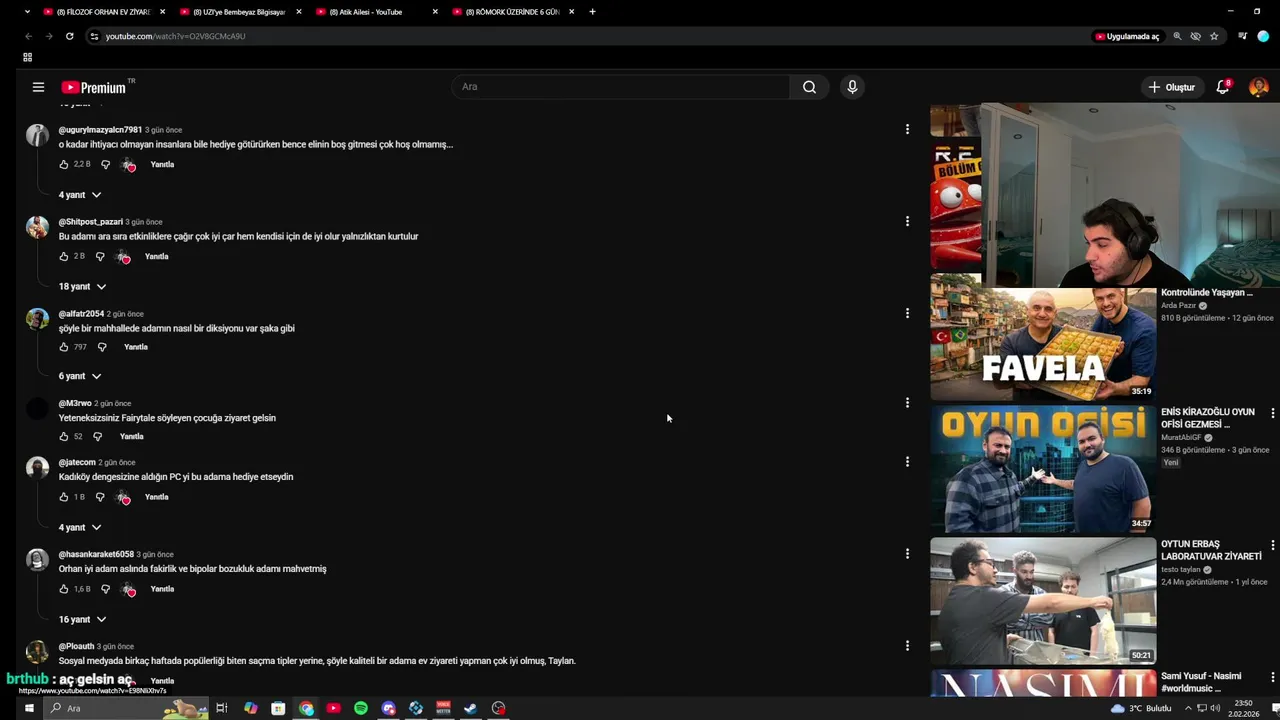Open options menu for @Shitpost_pazari comment

tap(907, 221)
